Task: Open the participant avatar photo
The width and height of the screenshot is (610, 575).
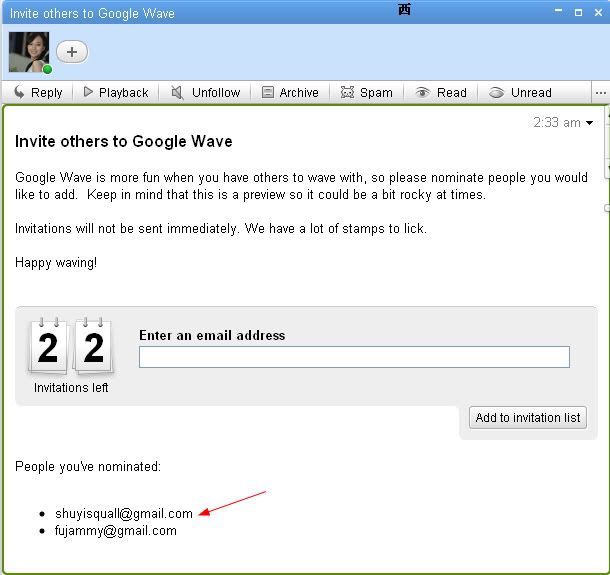Action: click(x=29, y=52)
